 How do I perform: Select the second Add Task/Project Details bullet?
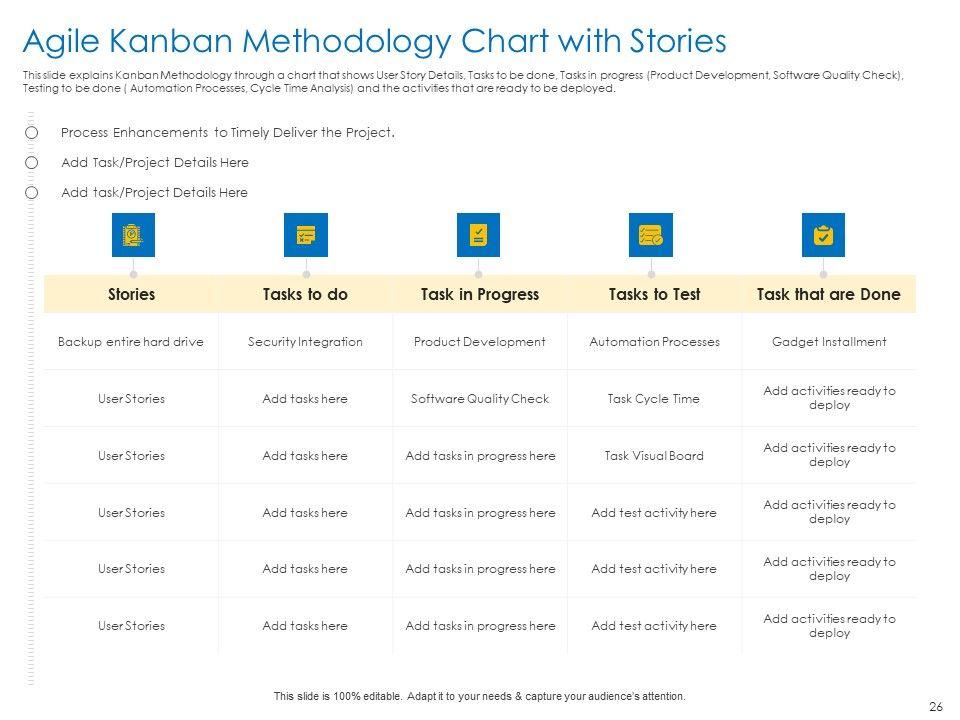[32, 163]
